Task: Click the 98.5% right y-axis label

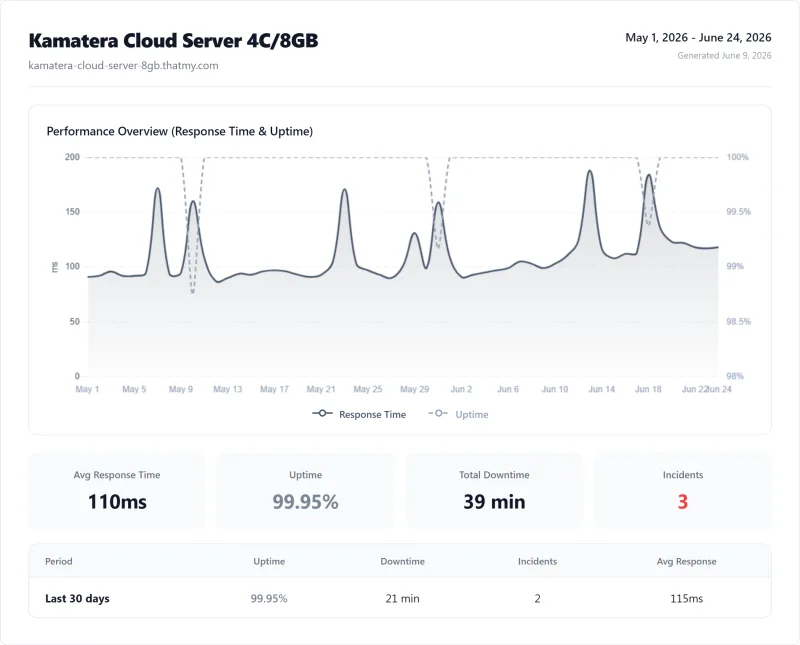Action: click(x=738, y=321)
